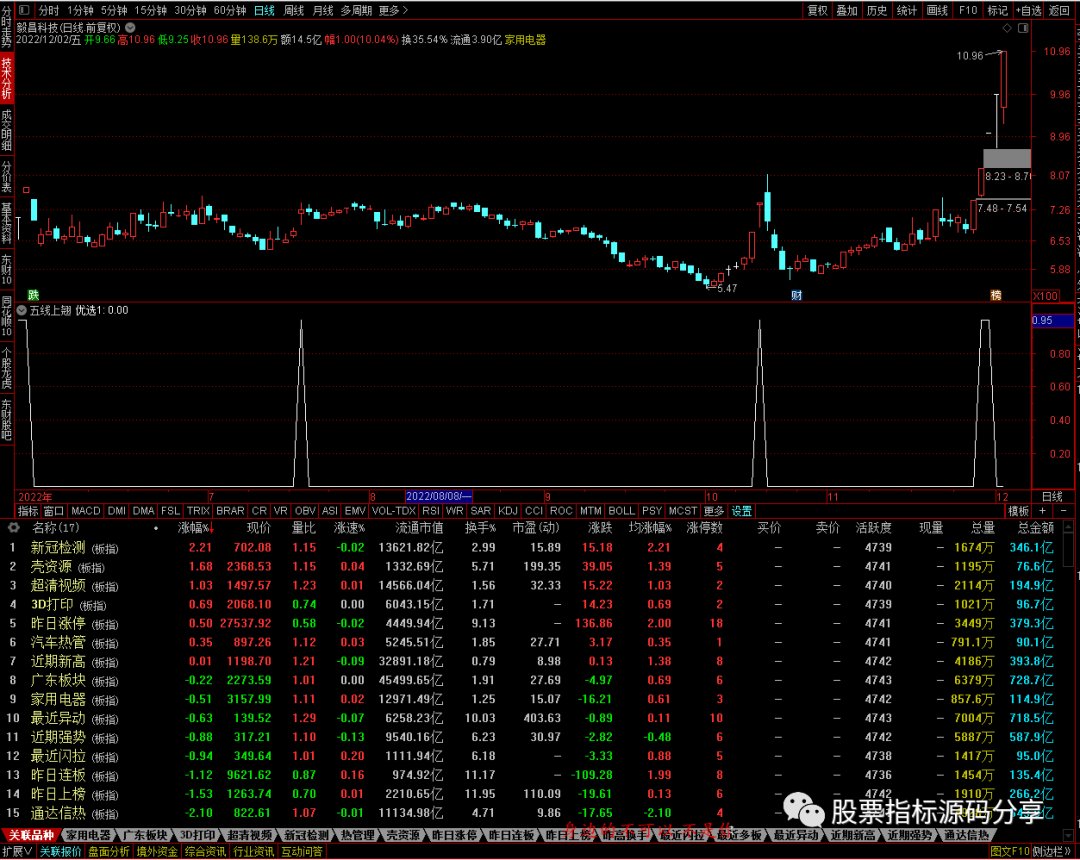This screenshot has width=1080, height=860.
Task: Select the 周线 period
Action: [x=294, y=10]
